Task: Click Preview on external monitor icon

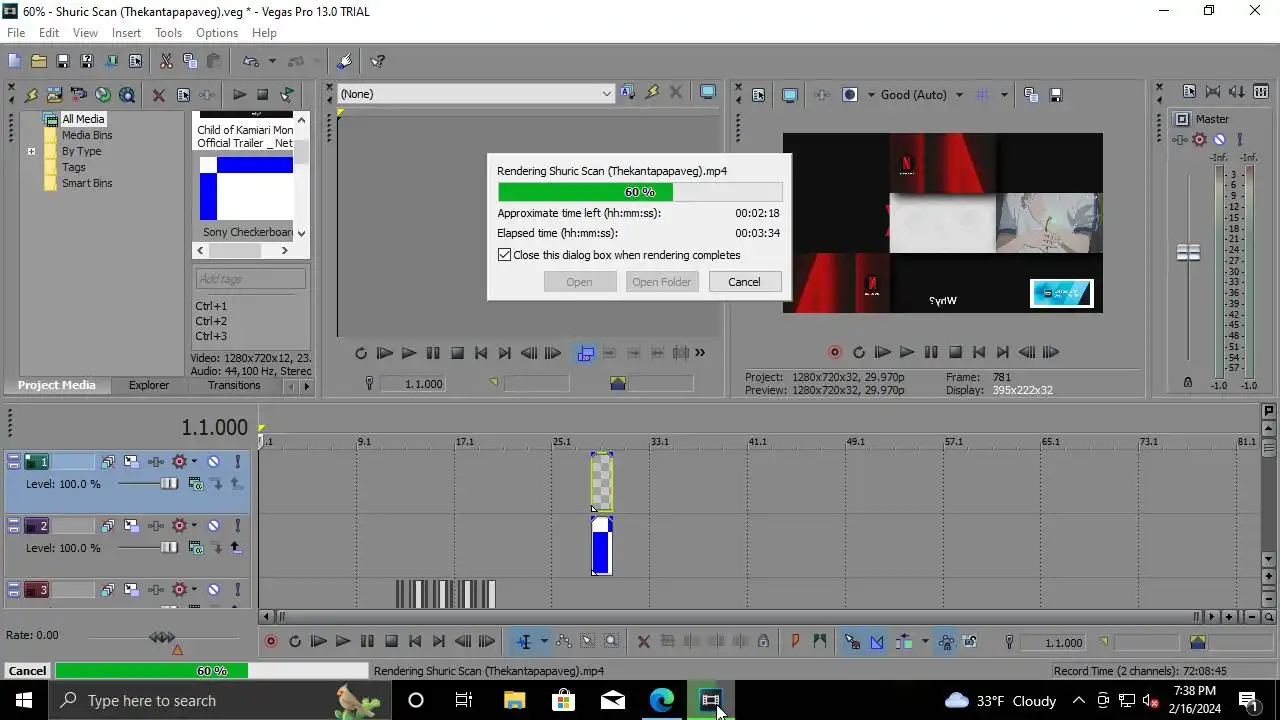Action: tap(790, 95)
